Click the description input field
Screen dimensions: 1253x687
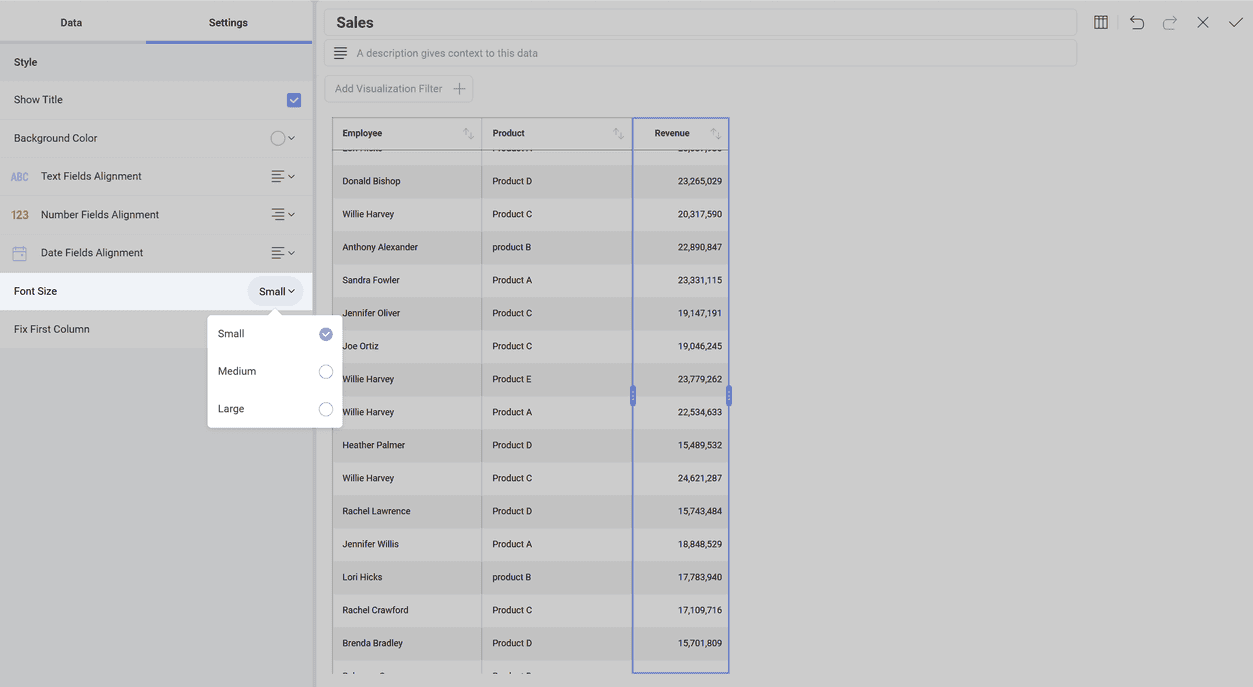tap(701, 53)
